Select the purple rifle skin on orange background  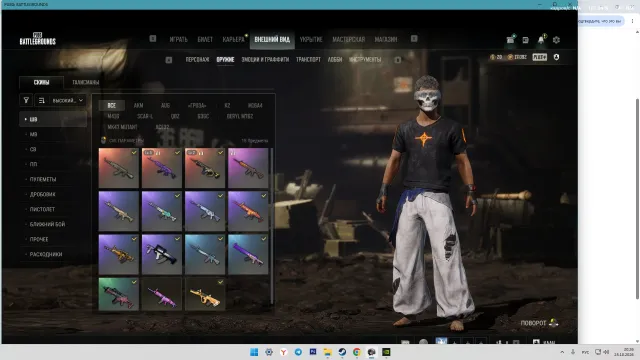click(x=162, y=168)
